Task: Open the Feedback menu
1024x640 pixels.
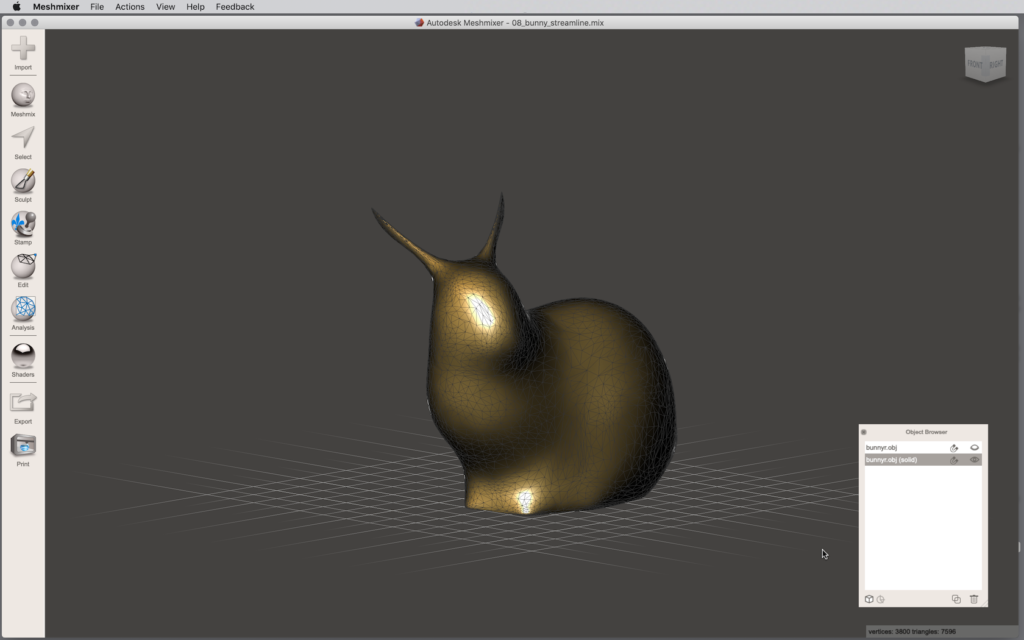Action: (235, 7)
